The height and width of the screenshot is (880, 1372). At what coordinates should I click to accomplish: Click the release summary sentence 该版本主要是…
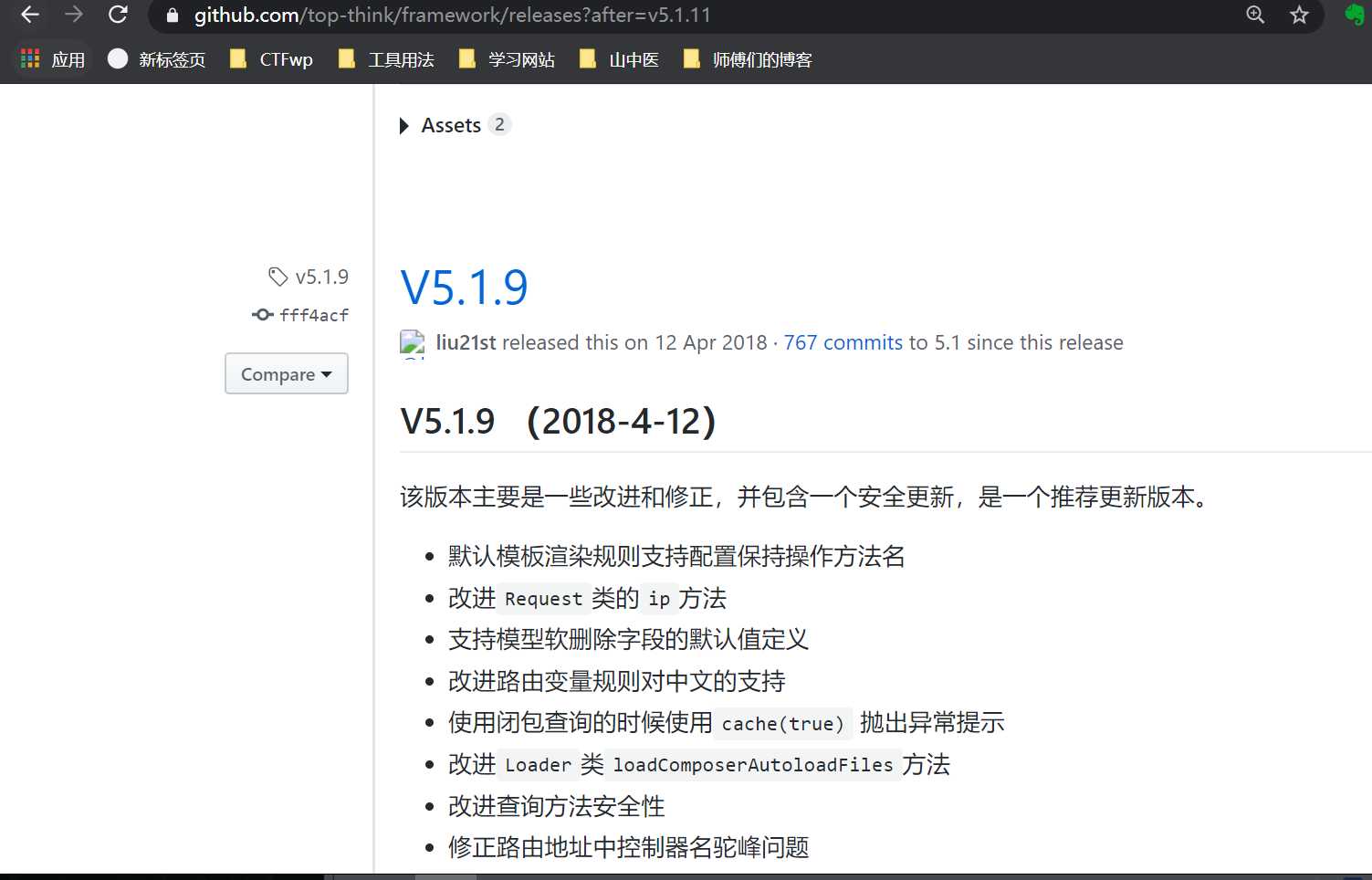(806, 497)
